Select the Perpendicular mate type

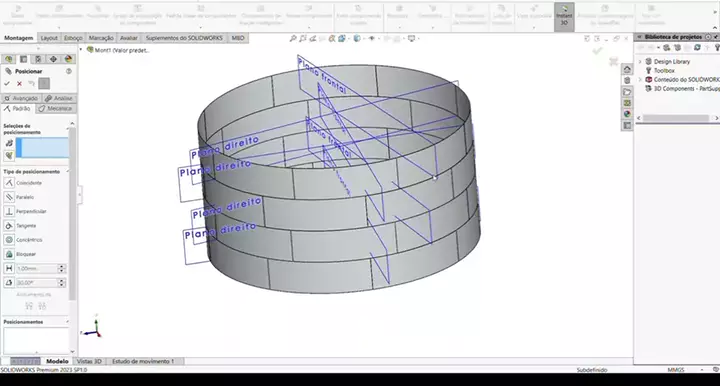(9, 211)
